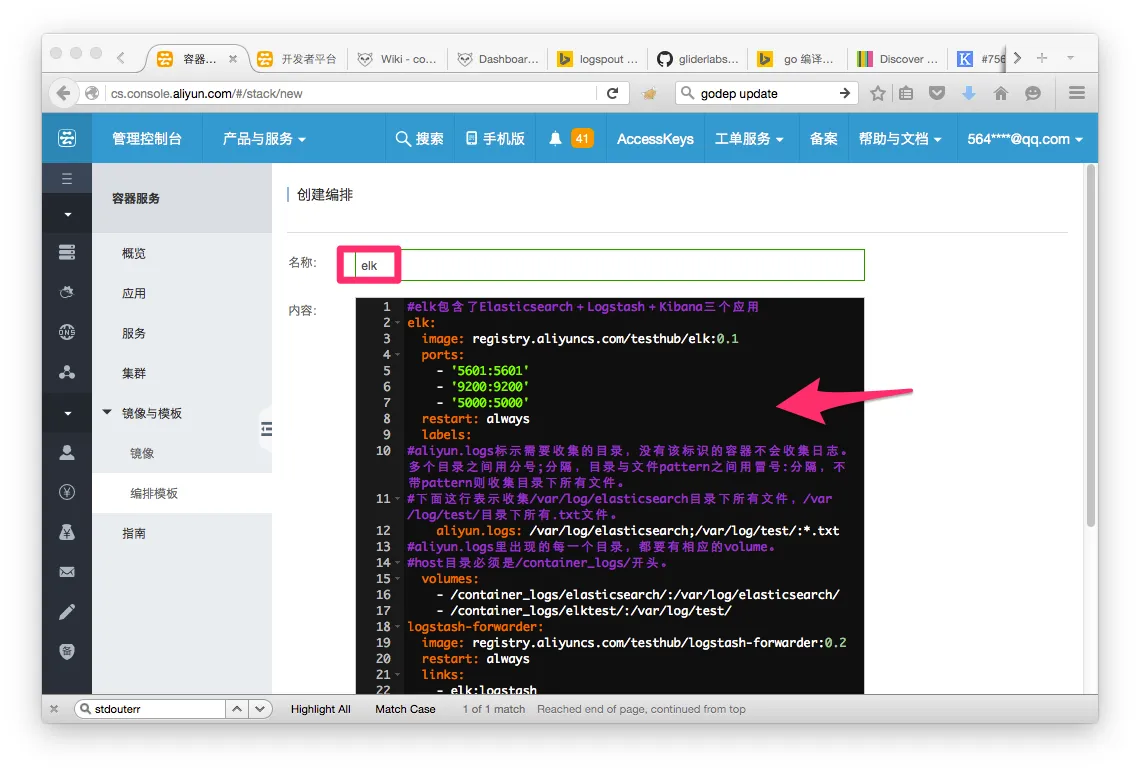Click the search go arrow button
The height and width of the screenshot is (773, 1140).
(844, 93)
